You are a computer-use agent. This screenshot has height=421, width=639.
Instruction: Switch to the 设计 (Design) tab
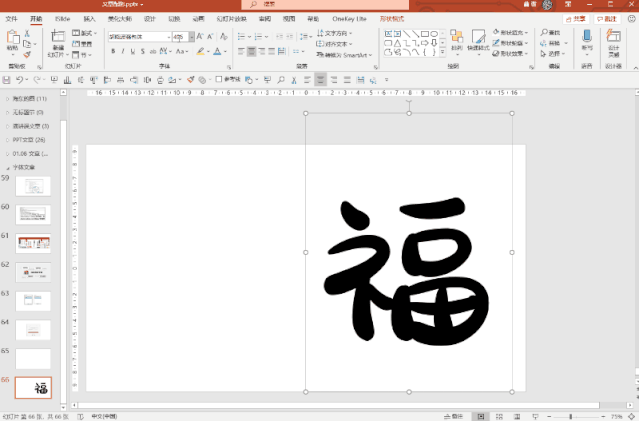point(150,19)
